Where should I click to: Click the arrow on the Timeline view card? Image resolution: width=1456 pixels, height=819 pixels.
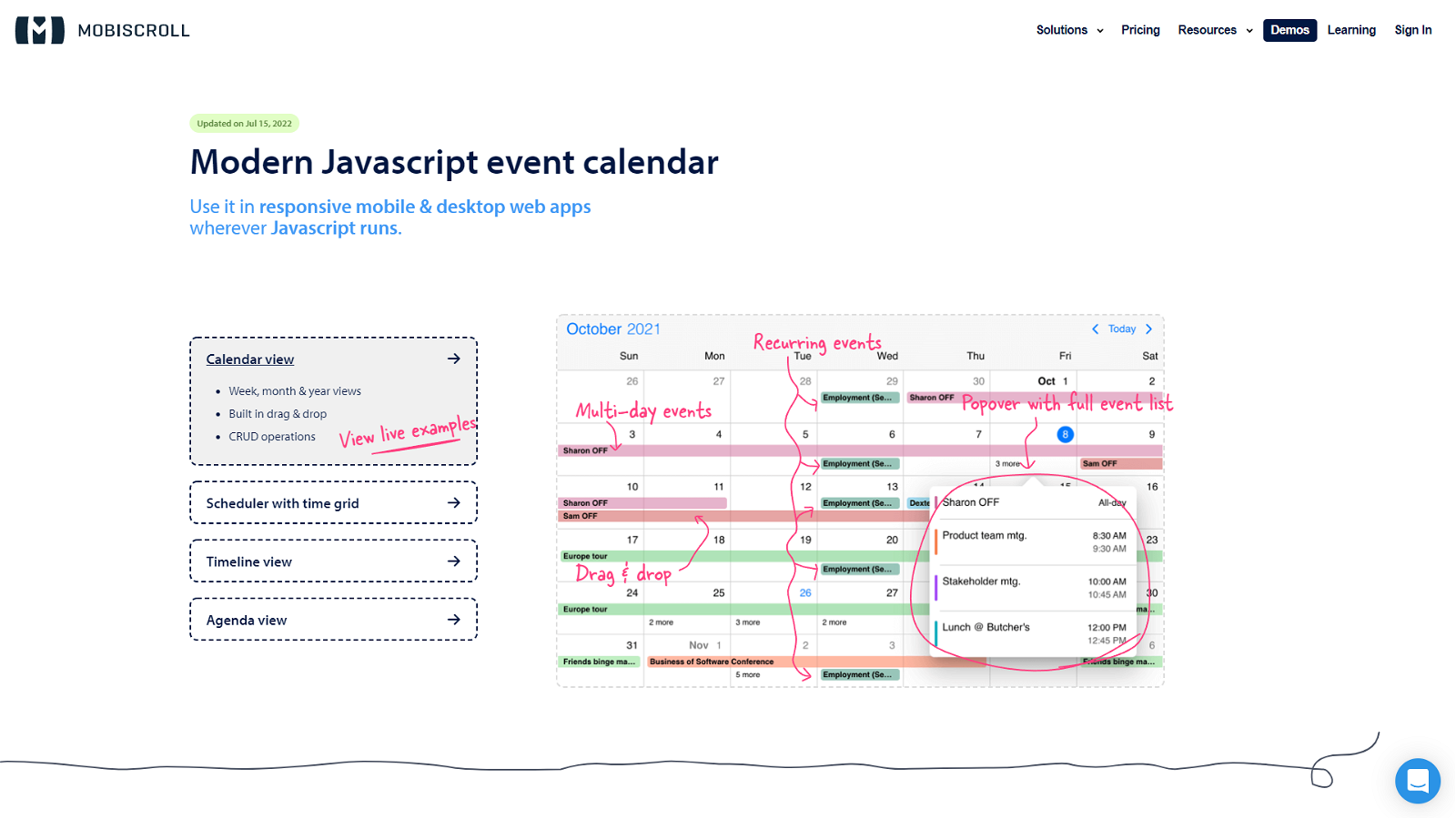[454, 561]
